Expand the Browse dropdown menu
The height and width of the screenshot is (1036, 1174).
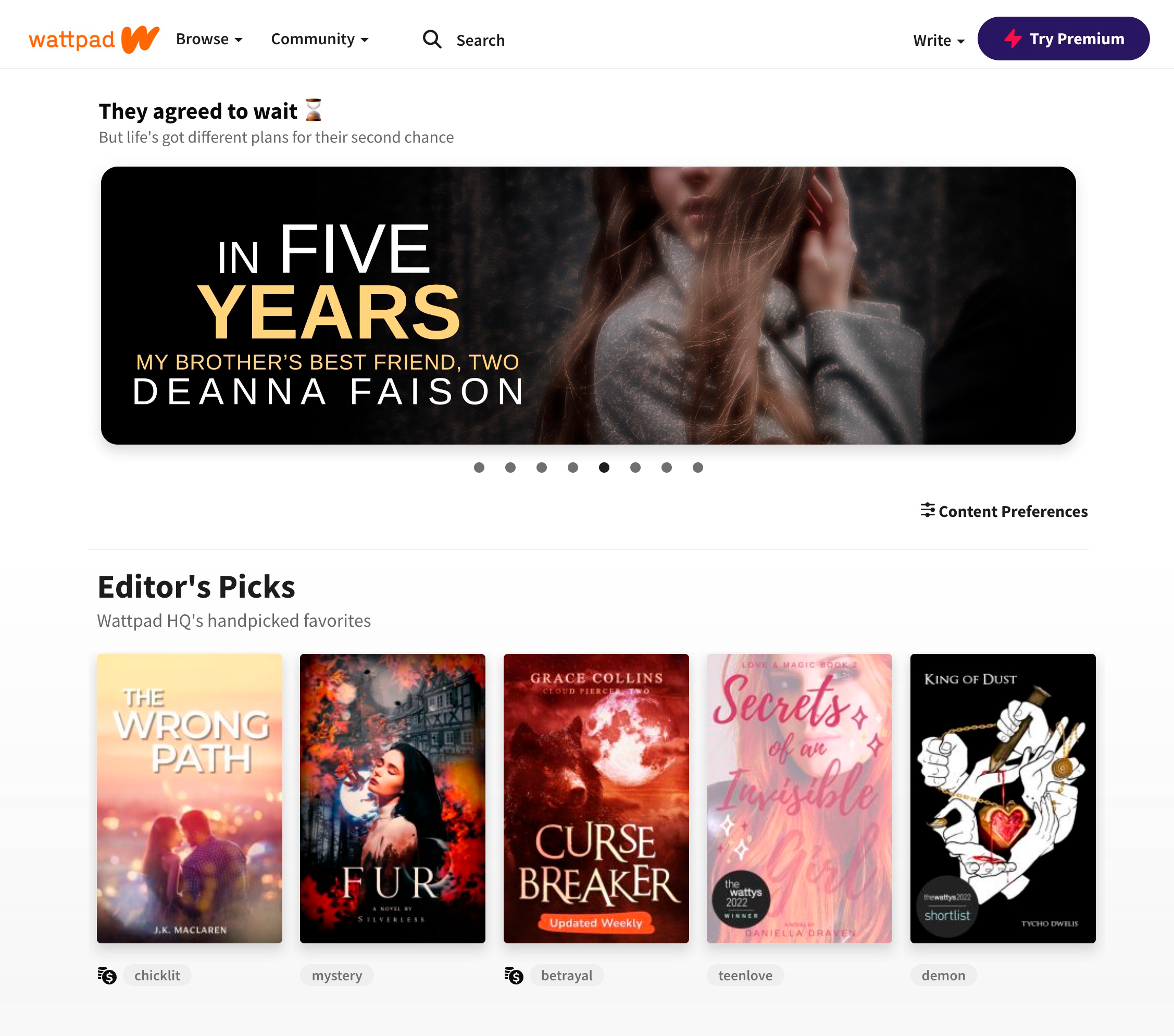point(207,38)
